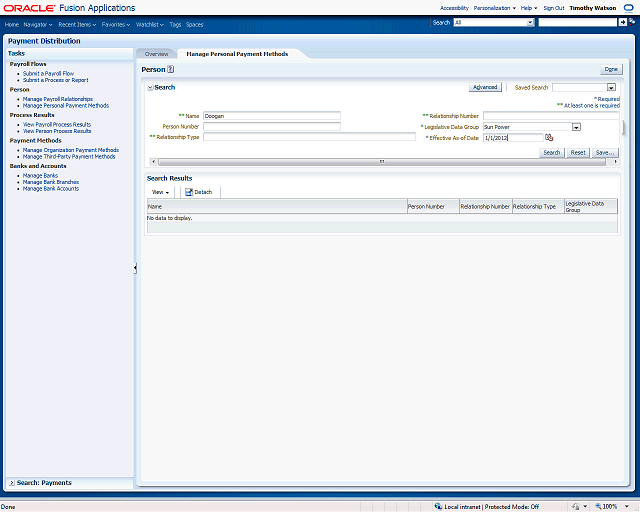Expand the Search: Payments panel
The image size is (640, 512).
(11, 483)
